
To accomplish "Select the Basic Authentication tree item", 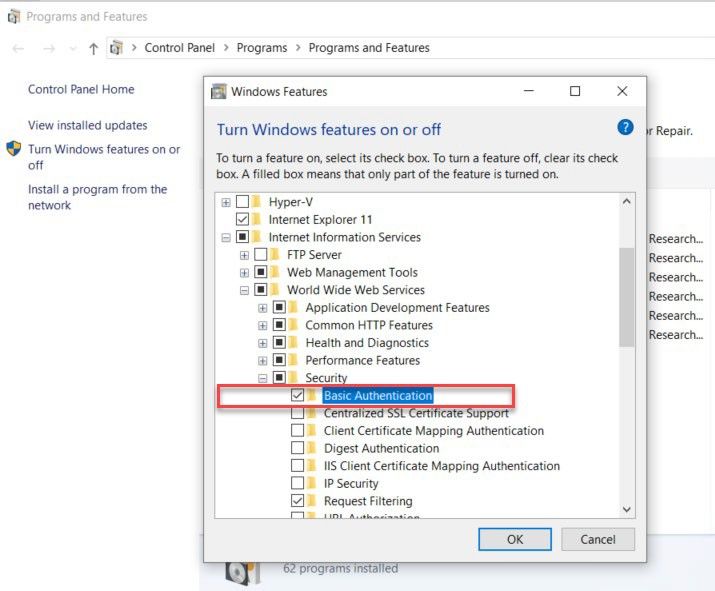I will click(x=378, y=395).
